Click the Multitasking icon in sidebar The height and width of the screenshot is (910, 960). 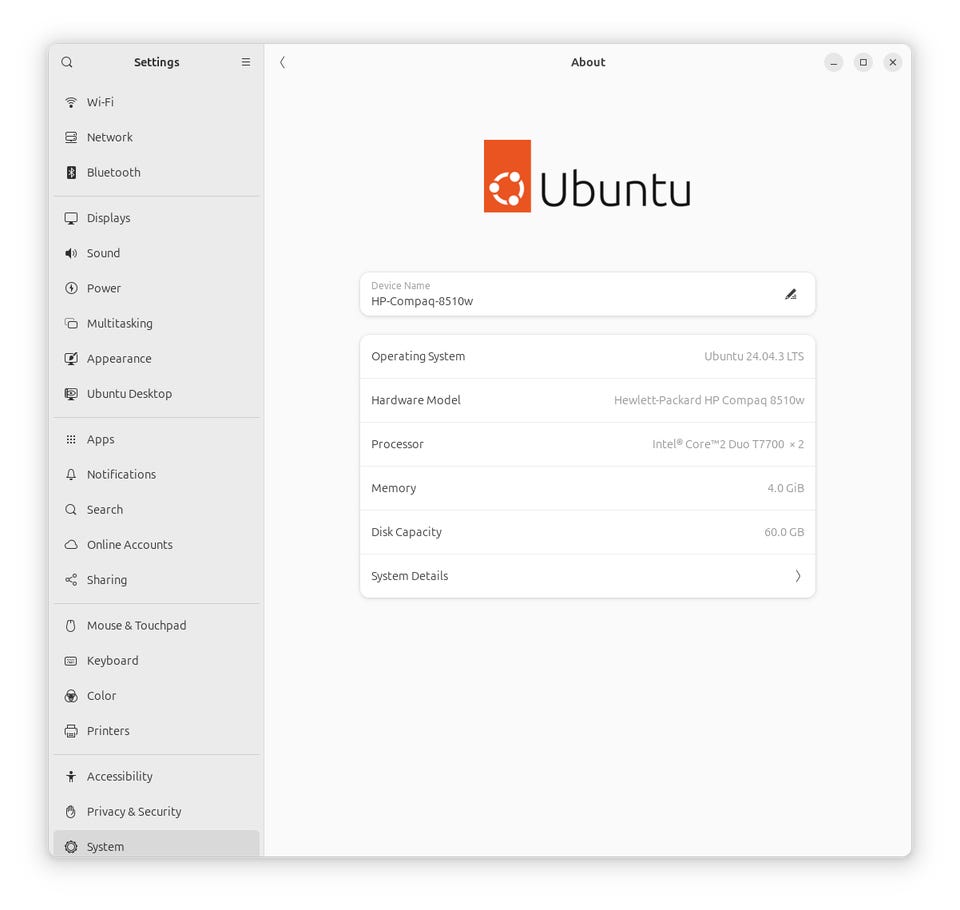71,323
